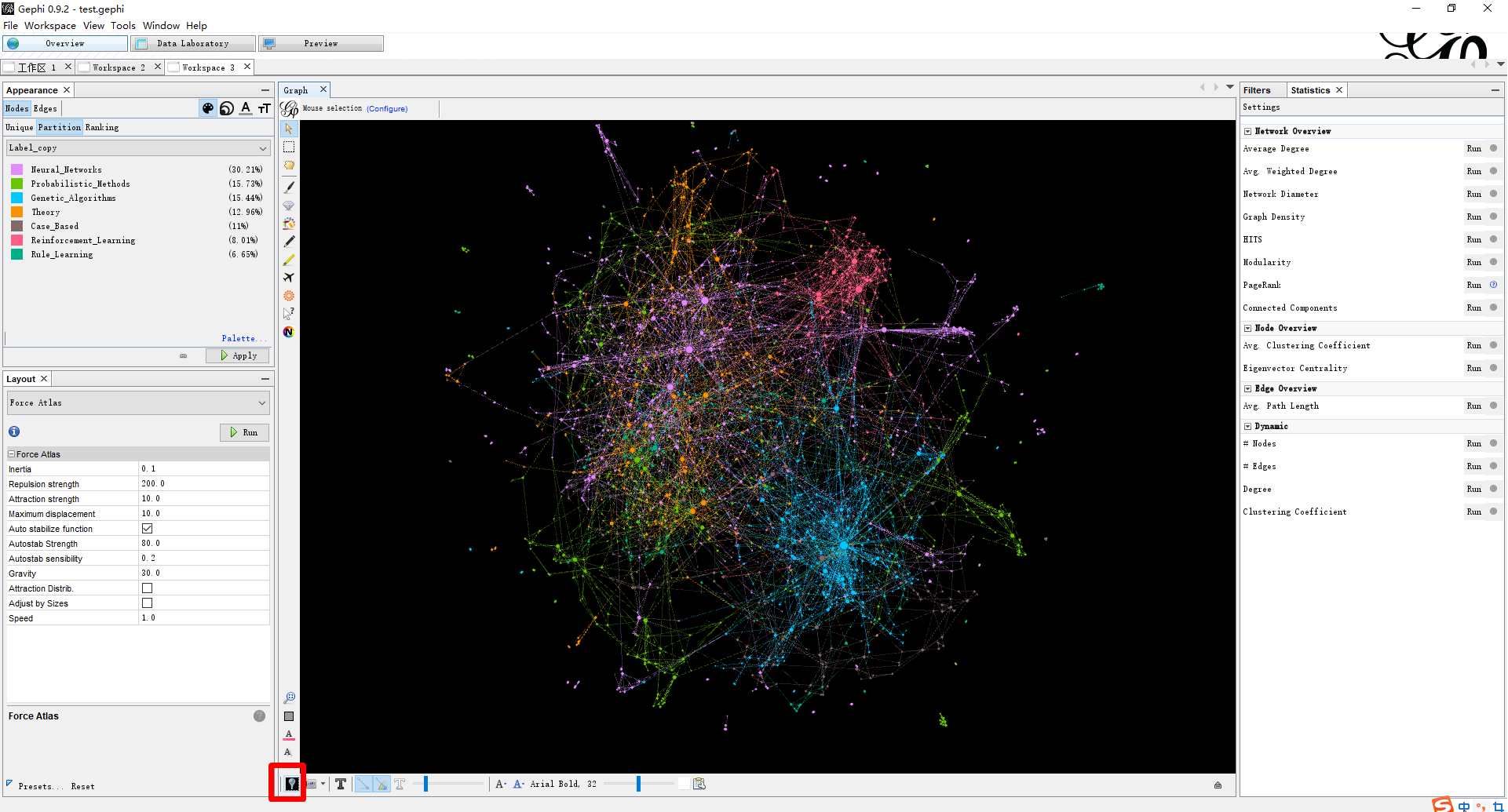Choose the Shortest Path airplane tool
This screenshot has height=812, width=1508.
pyautogui.click(x=289, y=278)
